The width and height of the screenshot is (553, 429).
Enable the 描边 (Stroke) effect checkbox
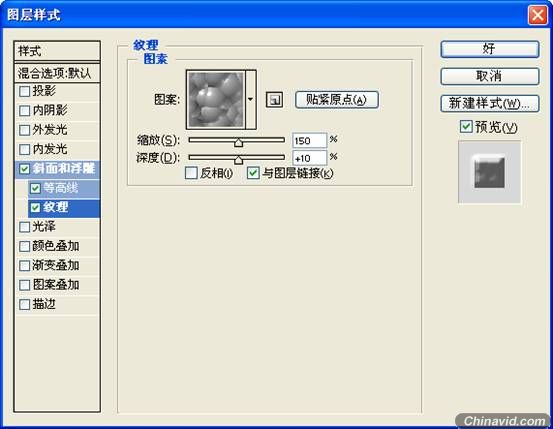pos(24,304)
